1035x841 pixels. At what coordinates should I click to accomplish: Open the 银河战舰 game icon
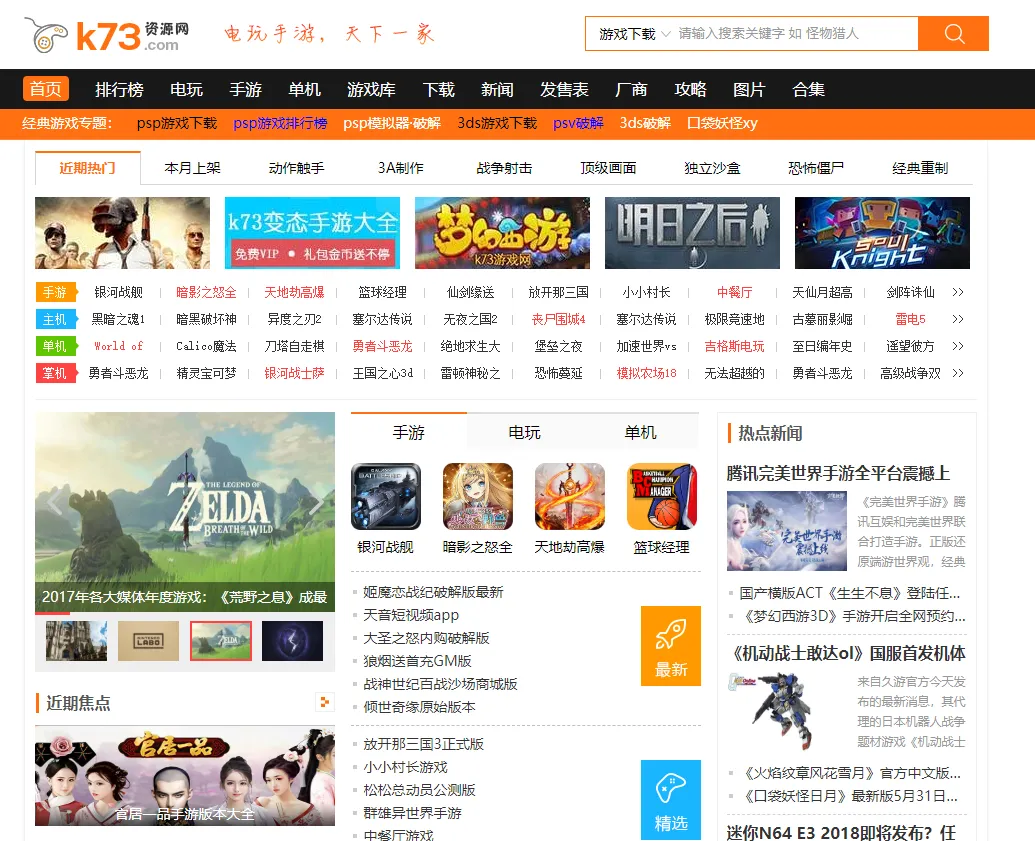385,496
